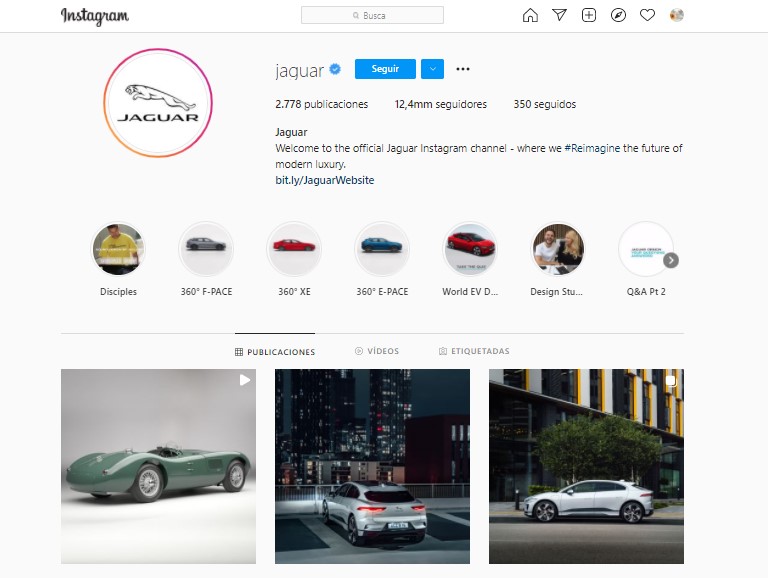768x578 pixels.
Task: Advance story highlights with the right arrow
Action: pos(671,261)
